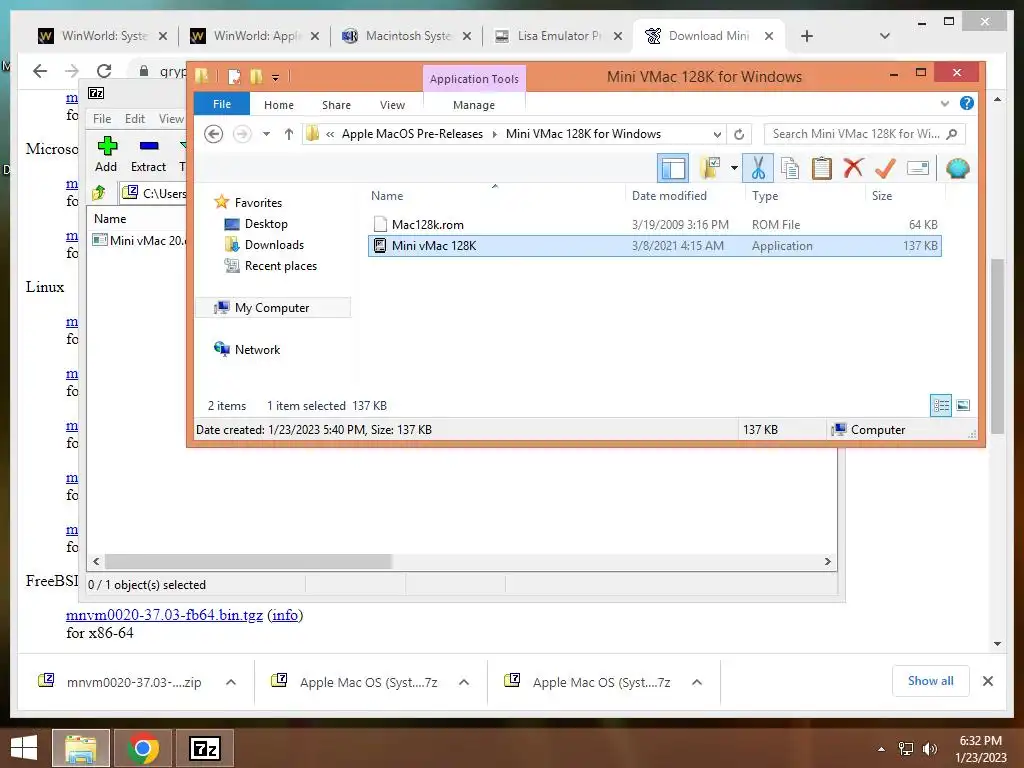The width and height of the screenshot is (1024, 768).
Task: Open File menu in 7-Zip
Action: (x=102, y=119)
